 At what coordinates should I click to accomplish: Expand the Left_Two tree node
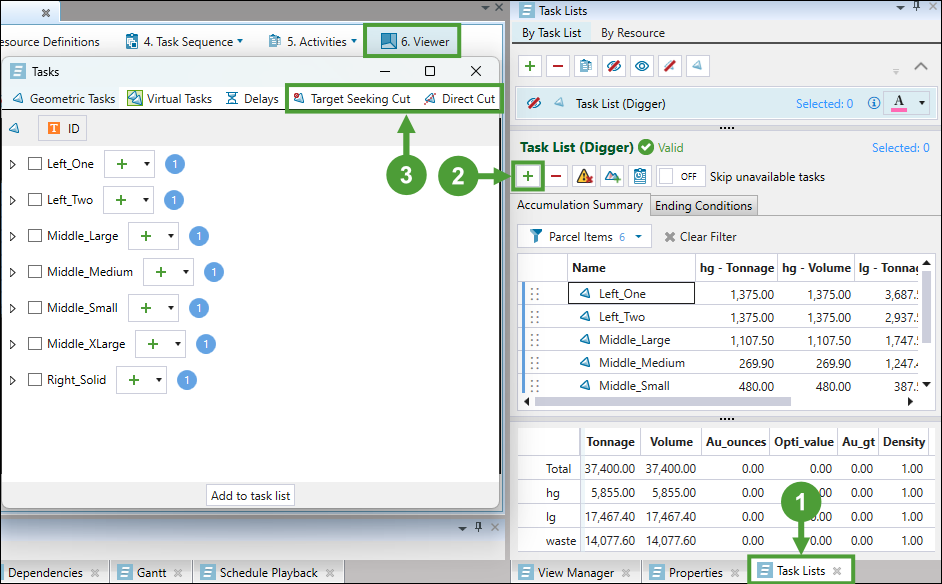pyautogui.click(x=13, y=200)
